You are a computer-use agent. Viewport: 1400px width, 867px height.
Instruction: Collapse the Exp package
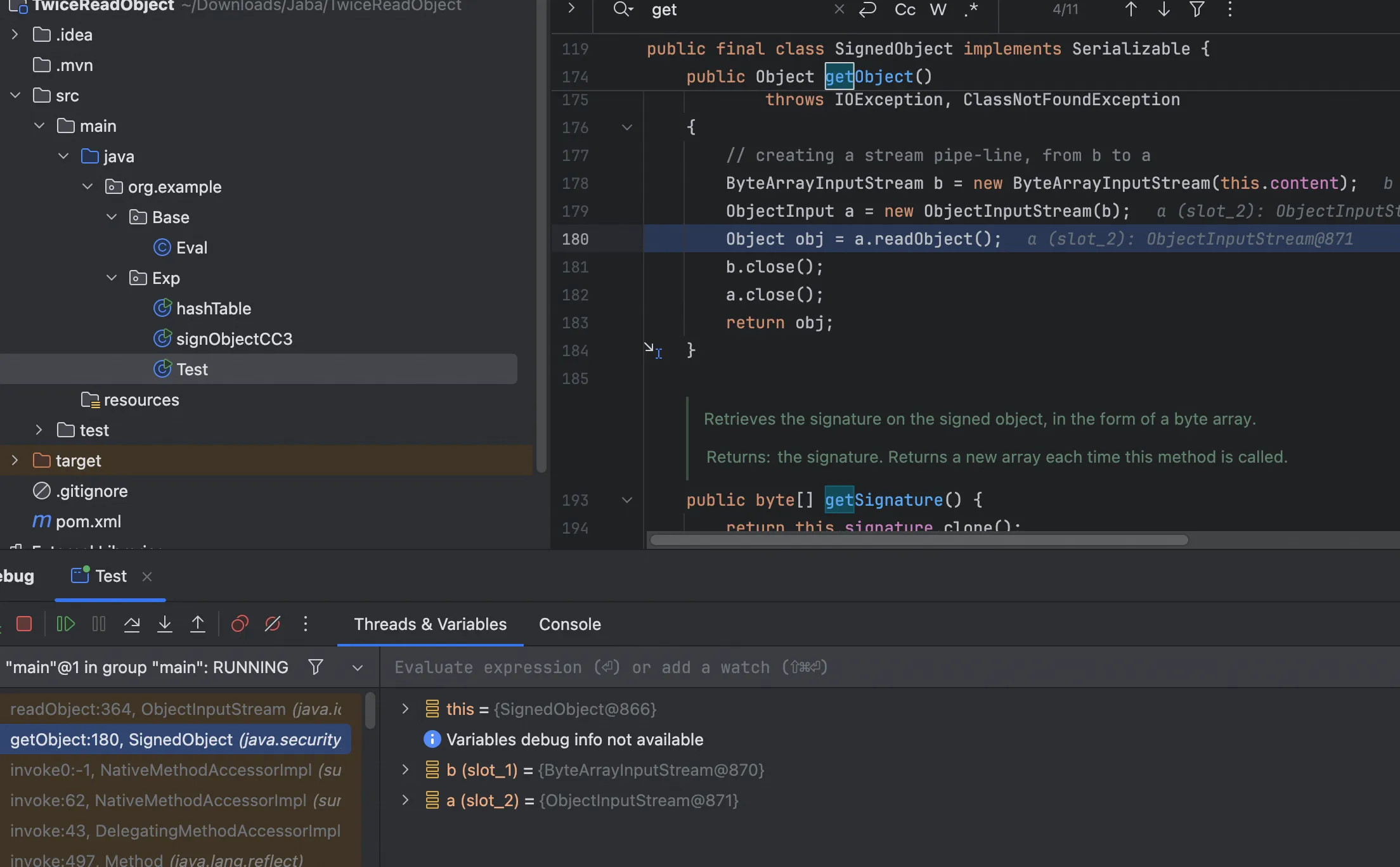tap(112, 278)
